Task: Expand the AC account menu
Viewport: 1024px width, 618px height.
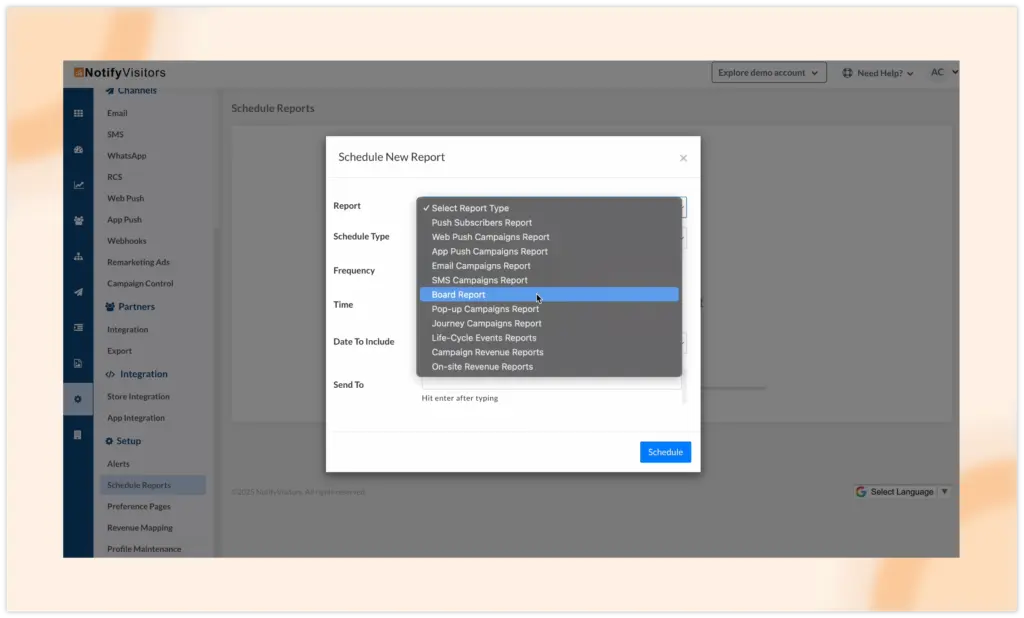Action: (x=944, y=72)
